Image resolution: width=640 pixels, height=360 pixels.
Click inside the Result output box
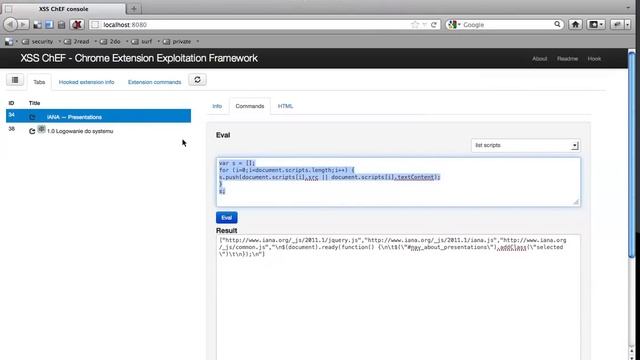398,297
